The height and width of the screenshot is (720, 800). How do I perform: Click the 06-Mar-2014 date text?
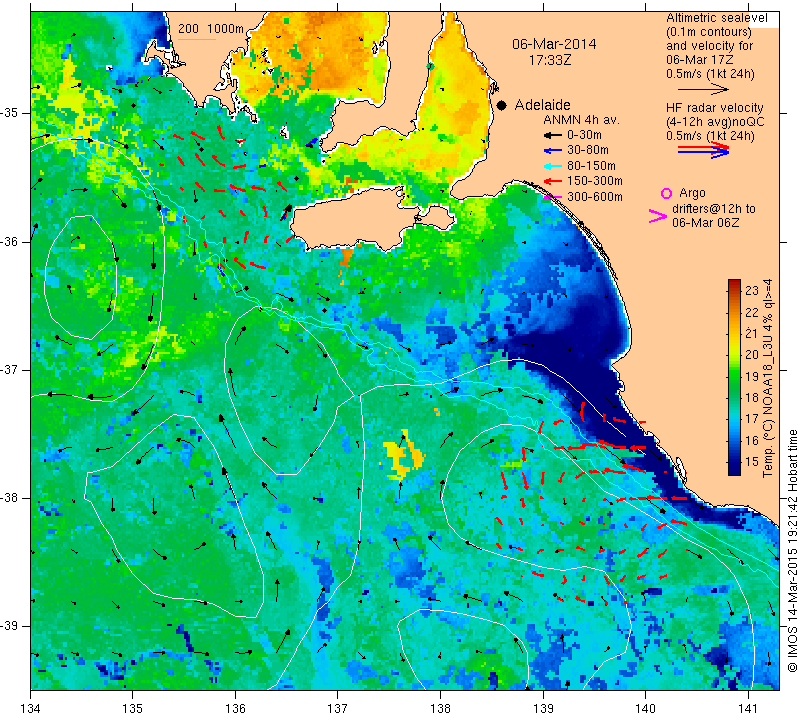pos(554,44)
